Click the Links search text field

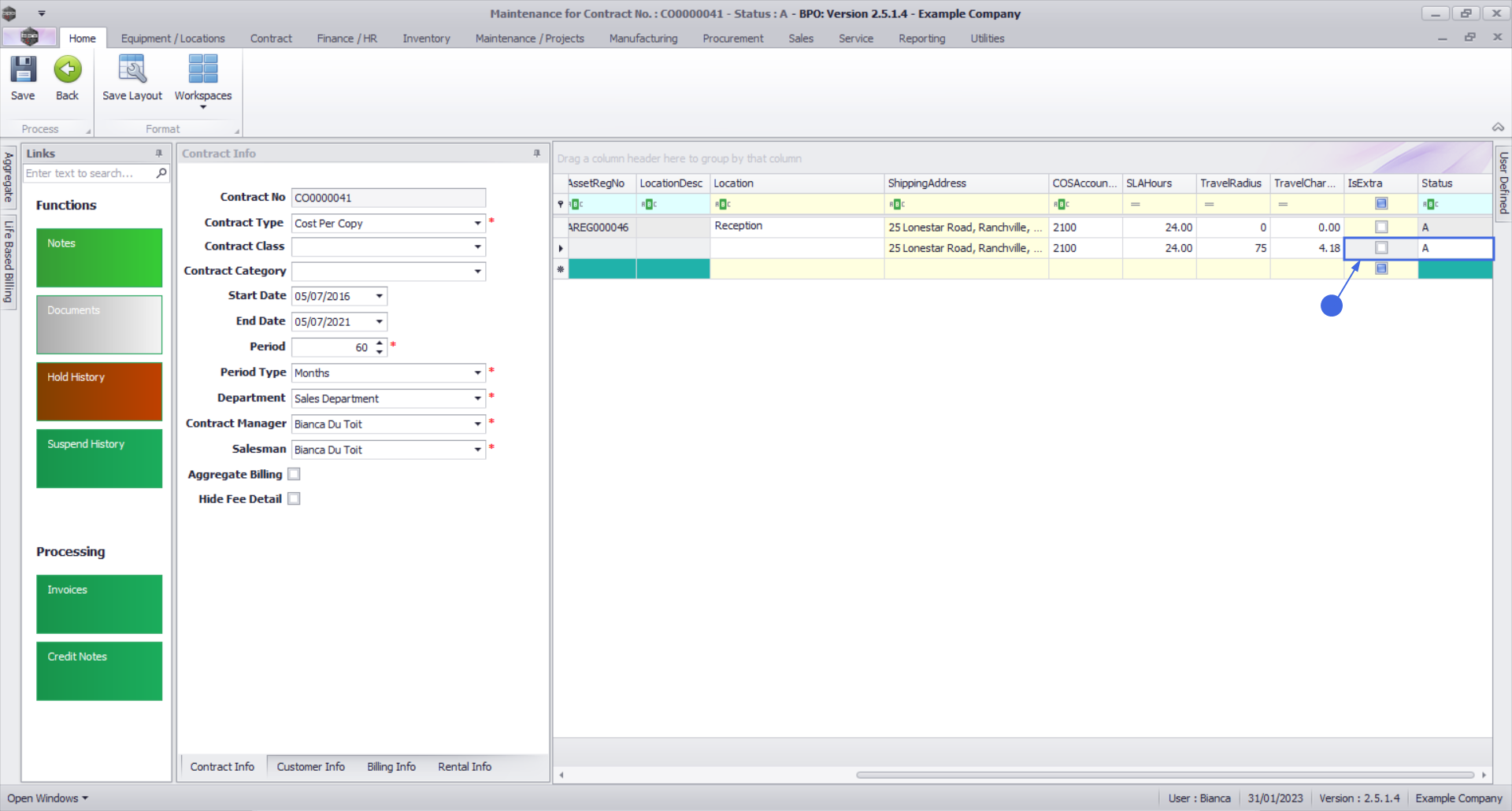88,173
